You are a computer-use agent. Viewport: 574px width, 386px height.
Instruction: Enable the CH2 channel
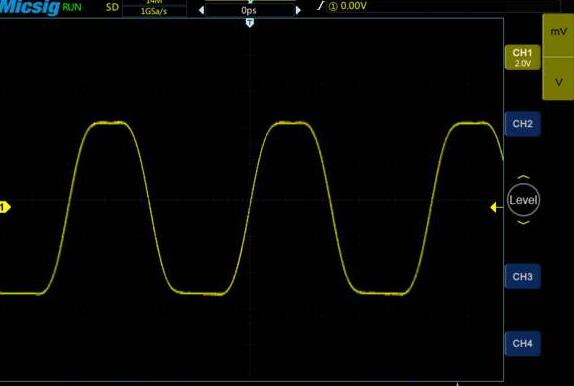coord(522,124)
